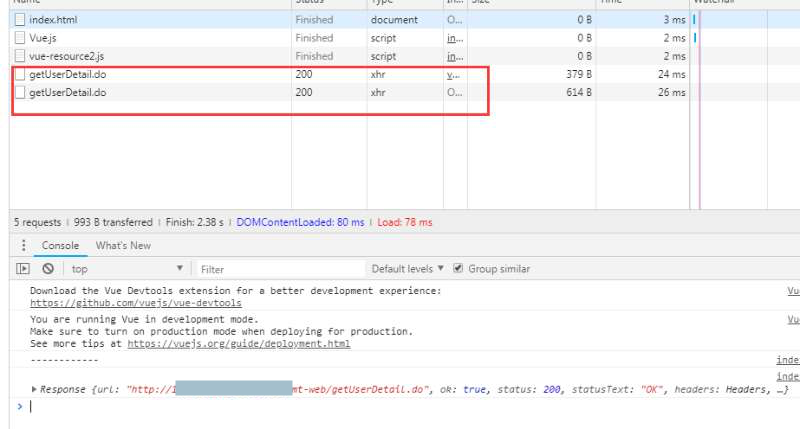Click the console Filter input field
Viewport: 800px width, 429px height.
[x=280, y=269]
